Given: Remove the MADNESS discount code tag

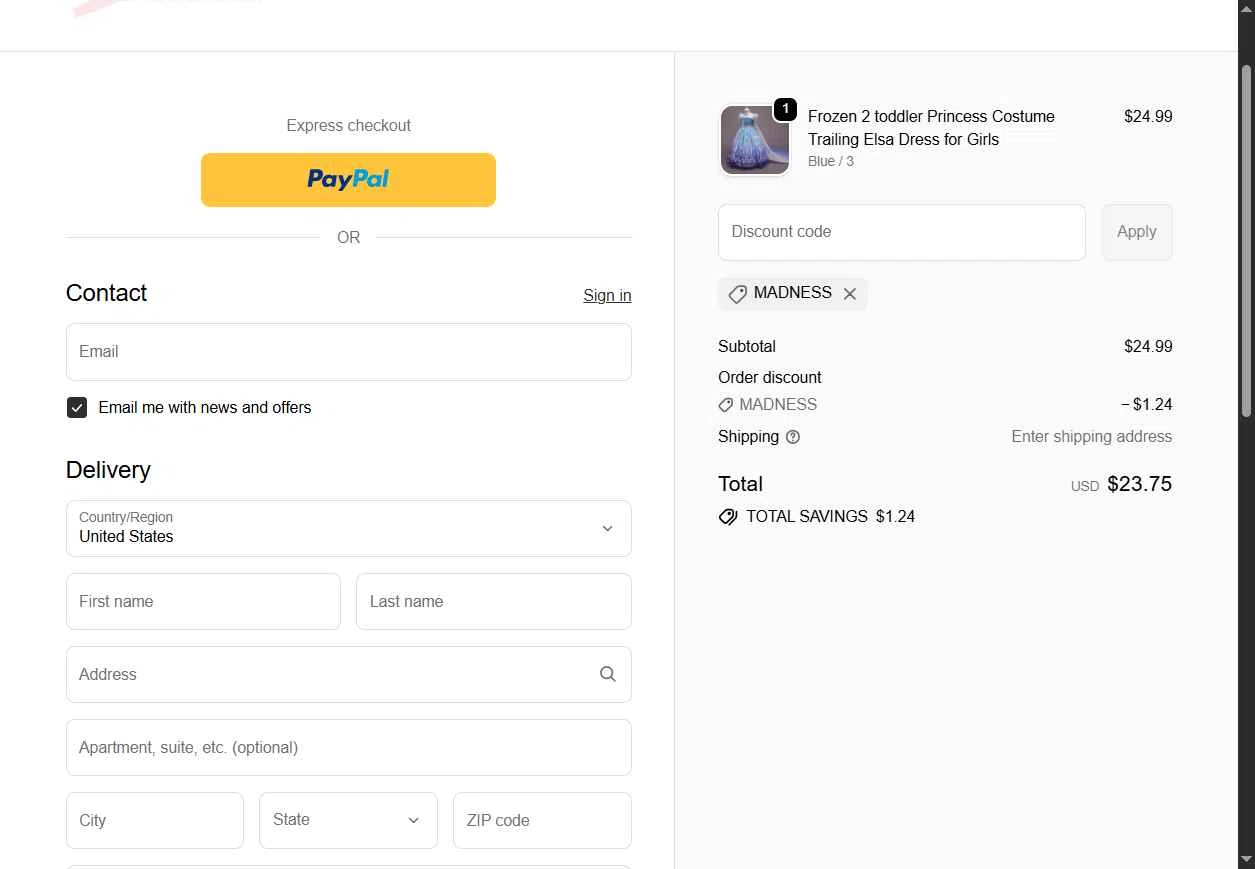Looking at the screenshot, I should [x=850, y=294].
